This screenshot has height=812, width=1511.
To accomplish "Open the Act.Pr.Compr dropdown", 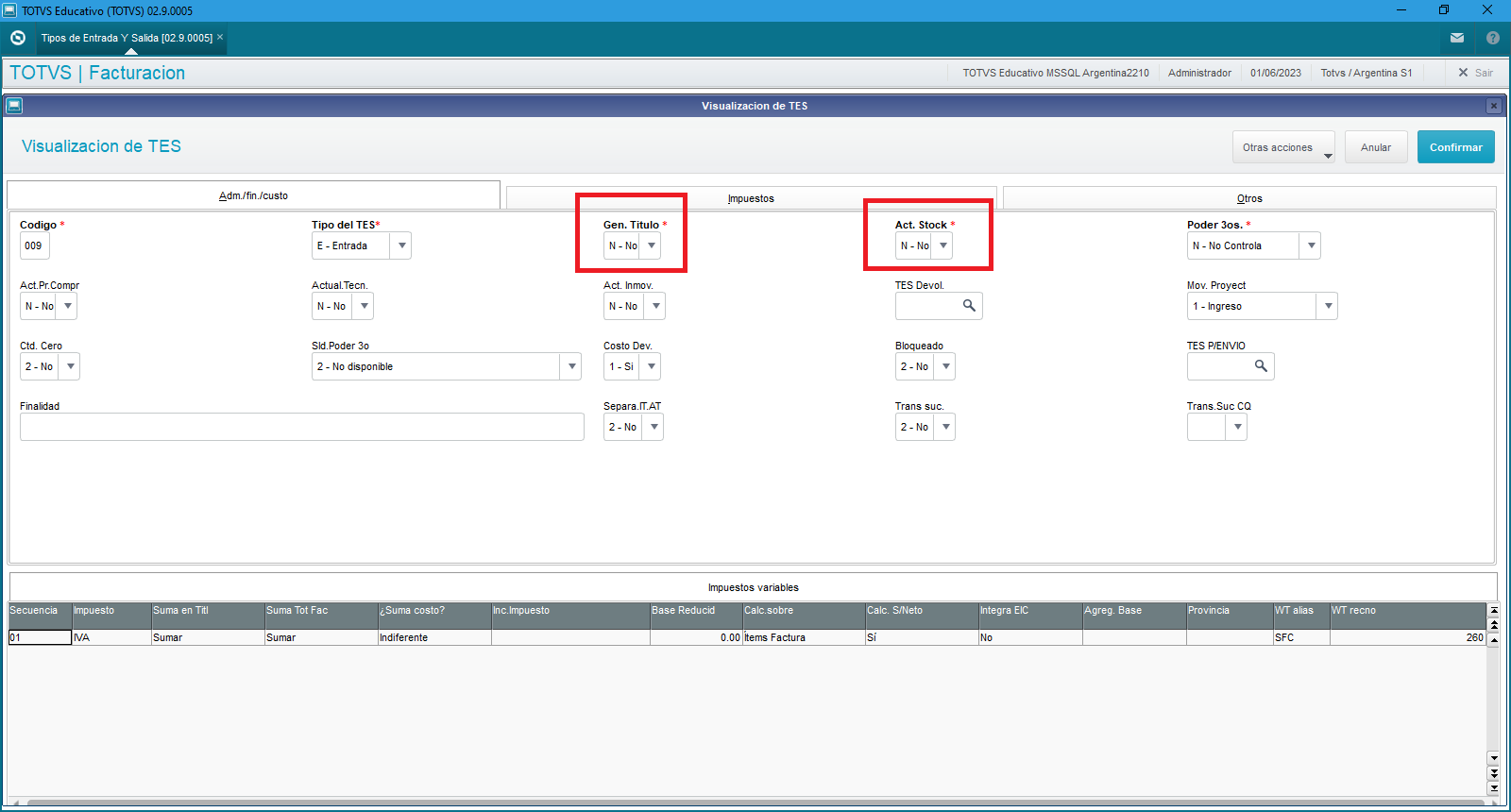I will [48, 306].
